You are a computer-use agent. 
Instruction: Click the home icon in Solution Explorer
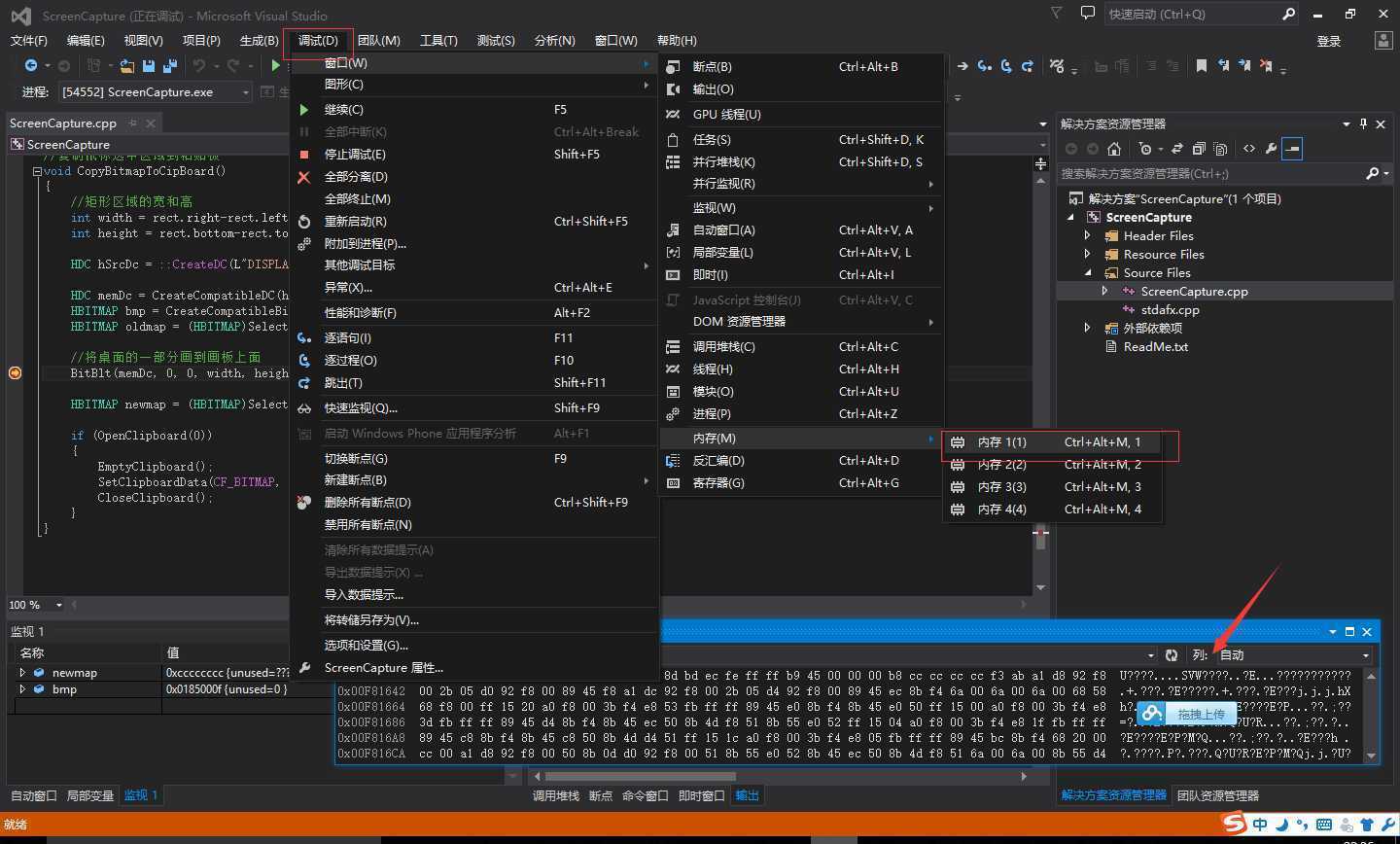click(1114, 149)
